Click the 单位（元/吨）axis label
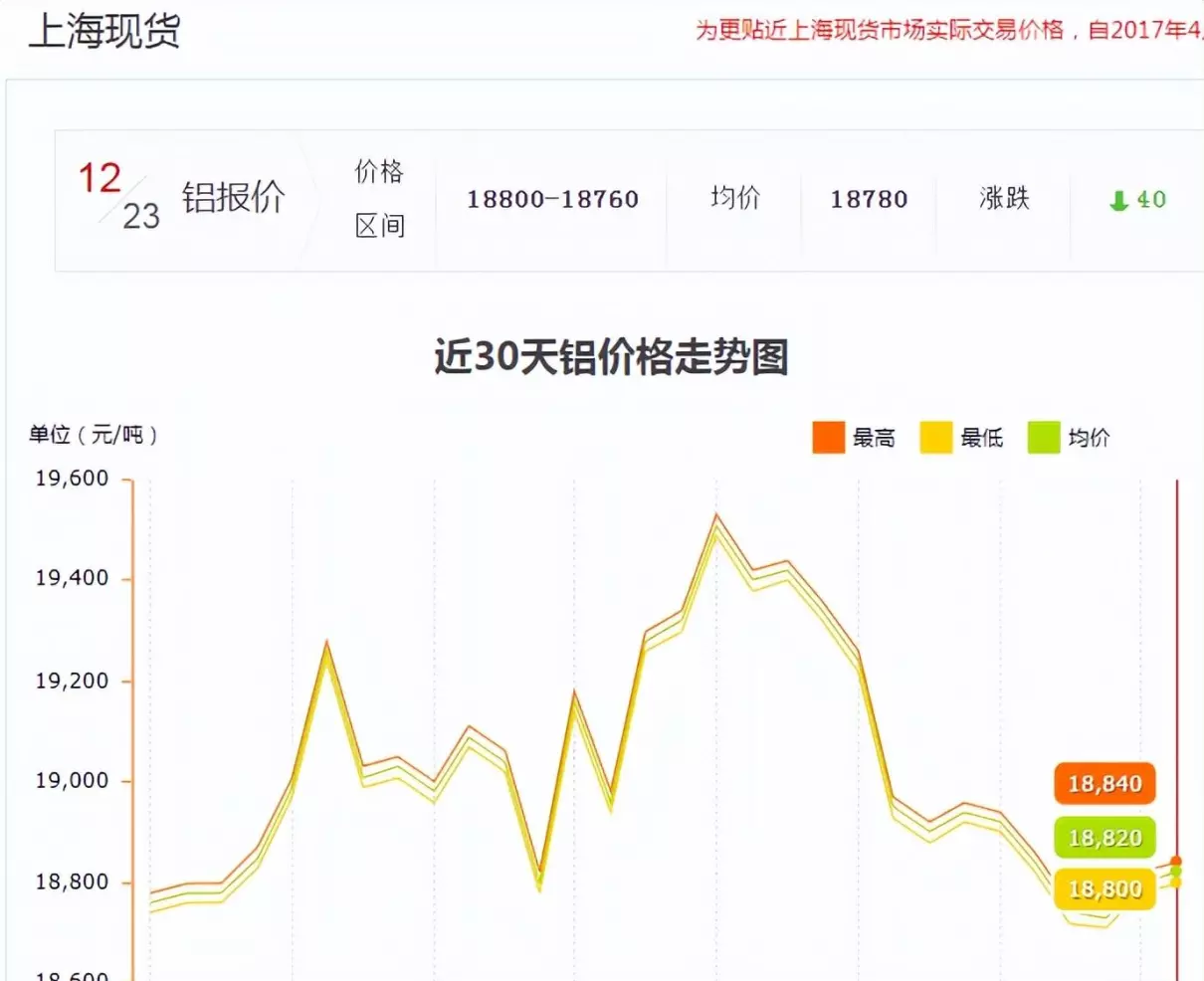 click(x=94, y=435)
